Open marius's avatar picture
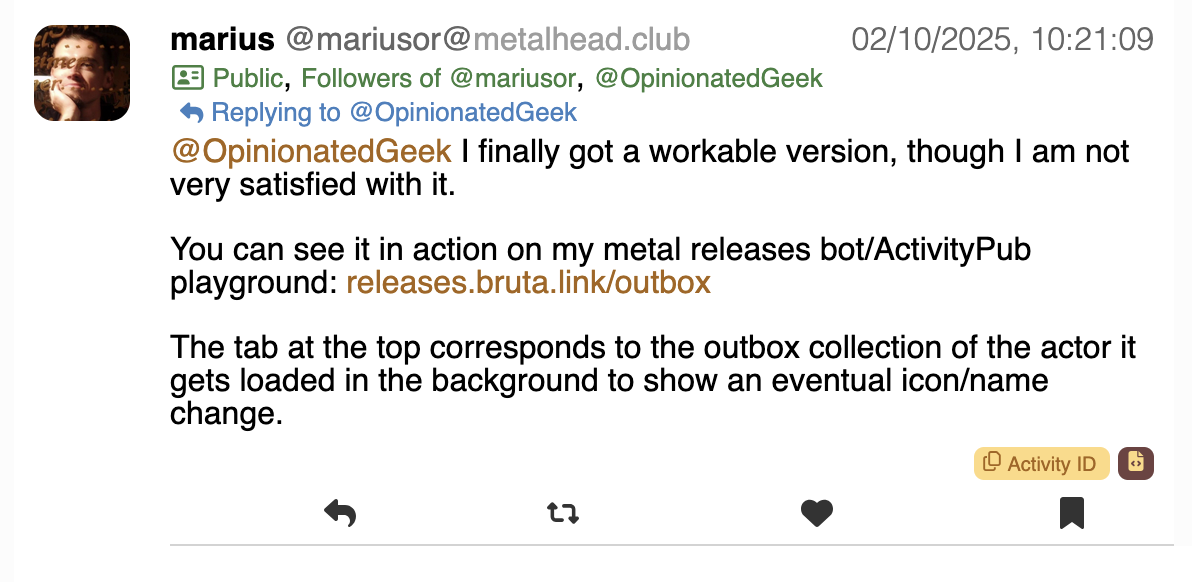Screen dimensions: 1192x582 [82, 73]
